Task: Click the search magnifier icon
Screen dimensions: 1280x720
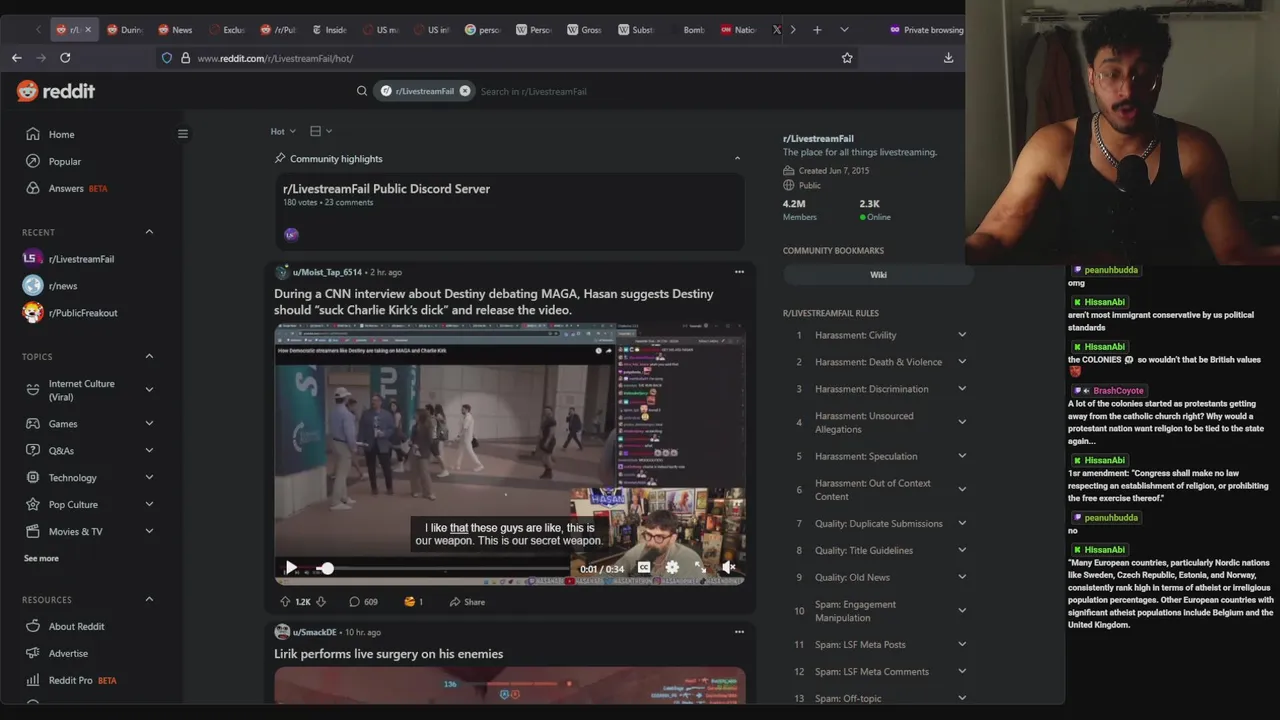Action: pyautogui.click(x=362, y=91)
